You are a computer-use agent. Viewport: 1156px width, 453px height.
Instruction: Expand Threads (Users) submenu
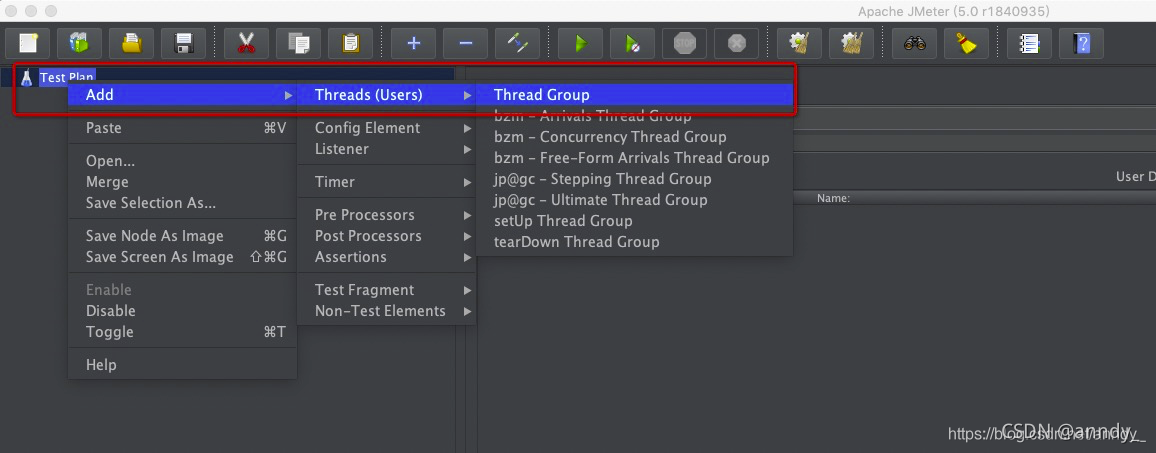(386, 94)
